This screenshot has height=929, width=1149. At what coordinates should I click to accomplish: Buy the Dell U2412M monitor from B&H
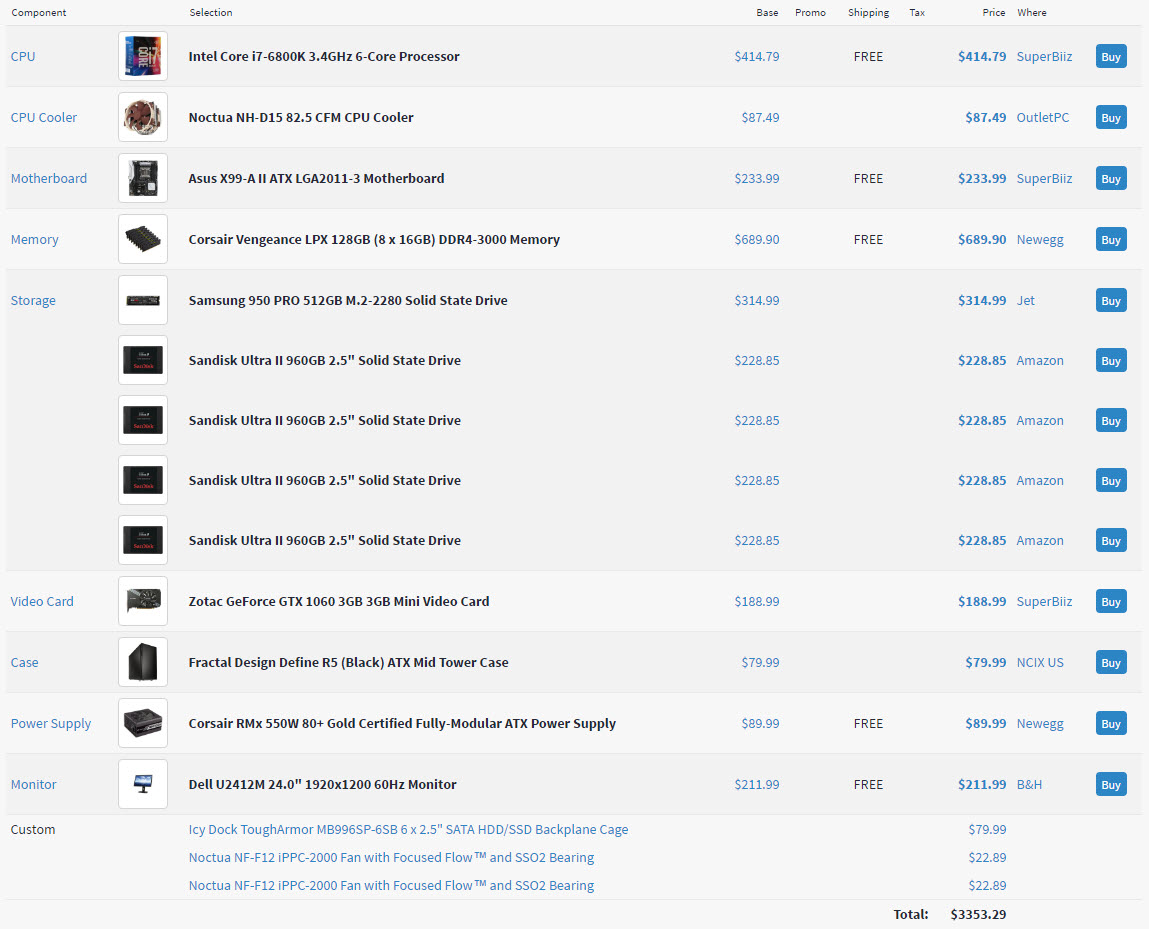(x=1110, y=785)
